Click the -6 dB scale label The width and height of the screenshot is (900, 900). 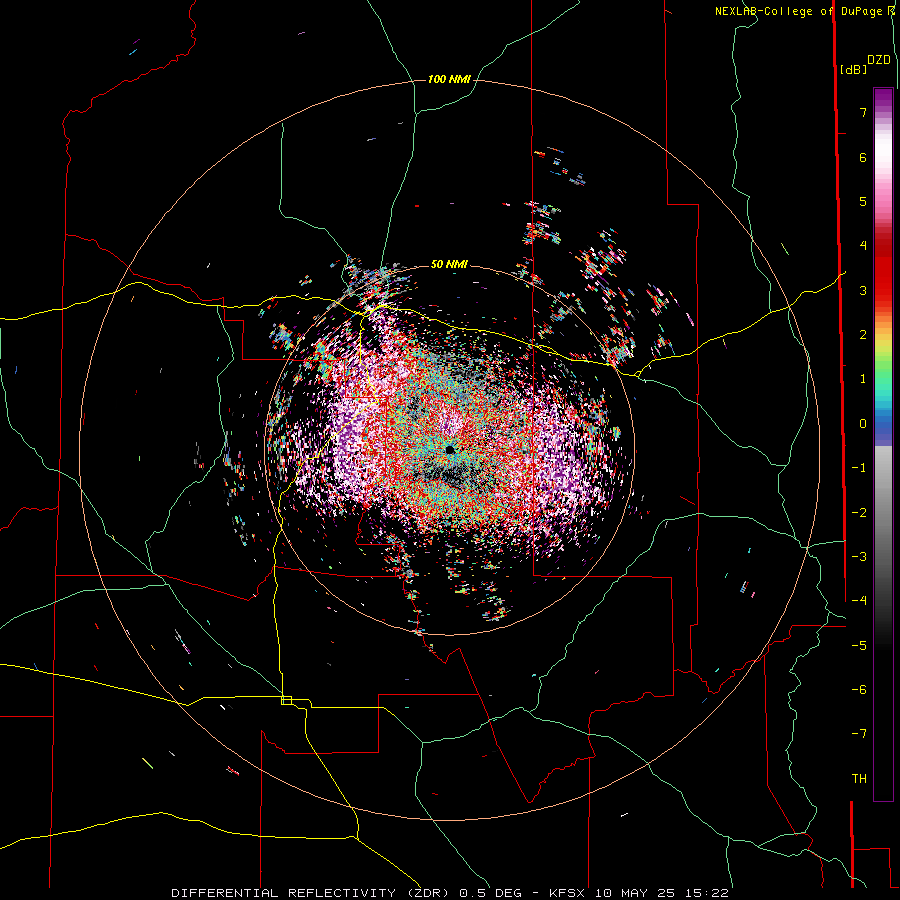coord(859,690)
